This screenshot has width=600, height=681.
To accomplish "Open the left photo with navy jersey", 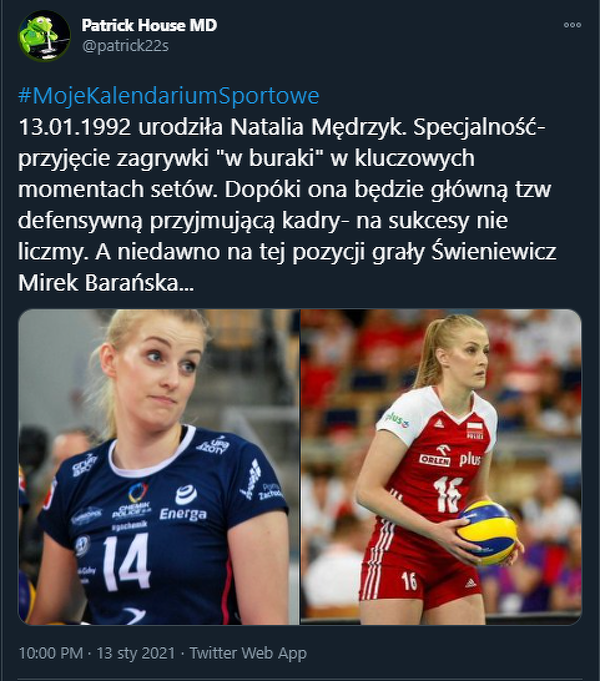I will click(x=159, y=467).
